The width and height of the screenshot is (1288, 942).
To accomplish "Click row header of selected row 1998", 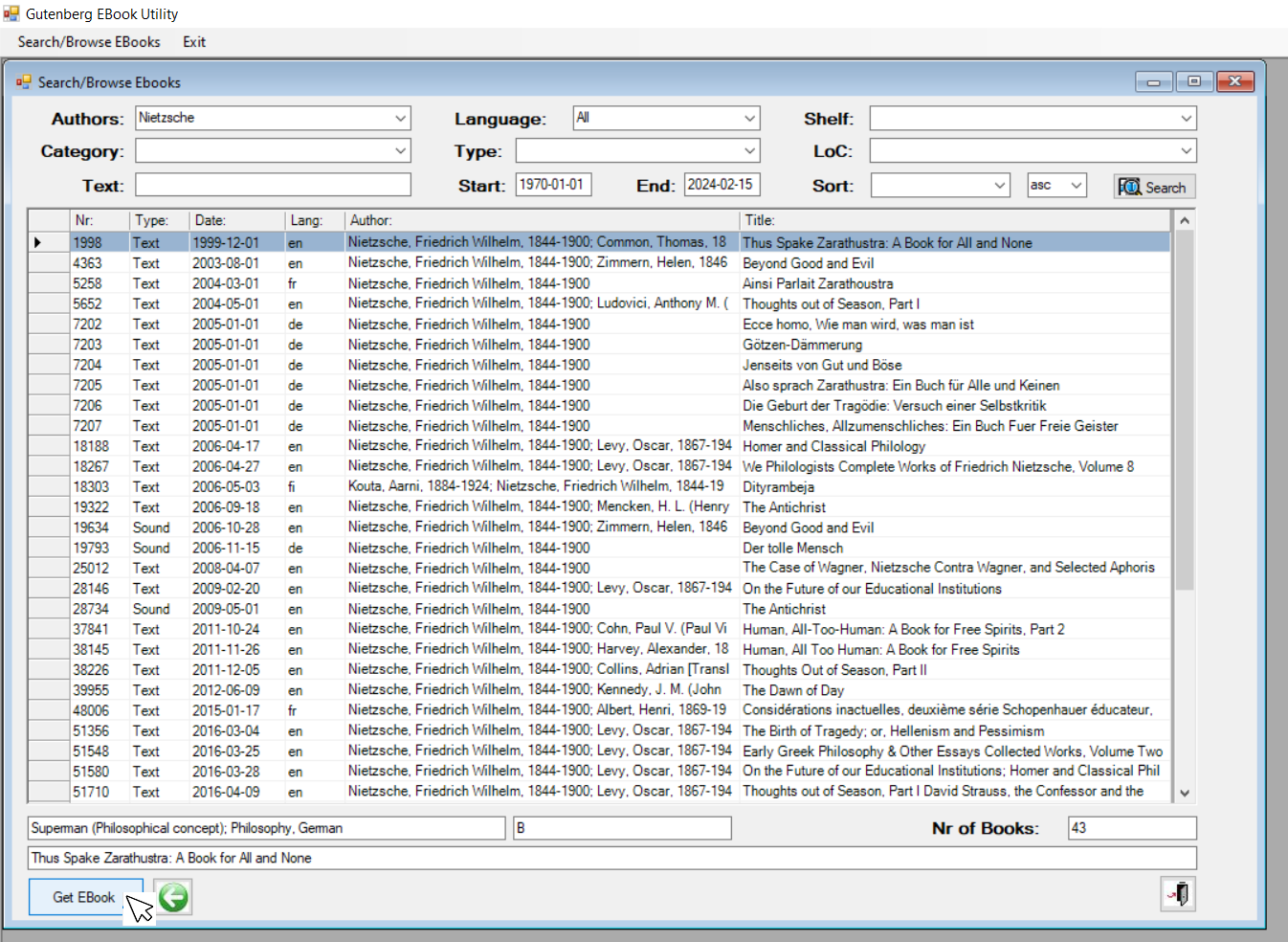I will click(49, 243).
